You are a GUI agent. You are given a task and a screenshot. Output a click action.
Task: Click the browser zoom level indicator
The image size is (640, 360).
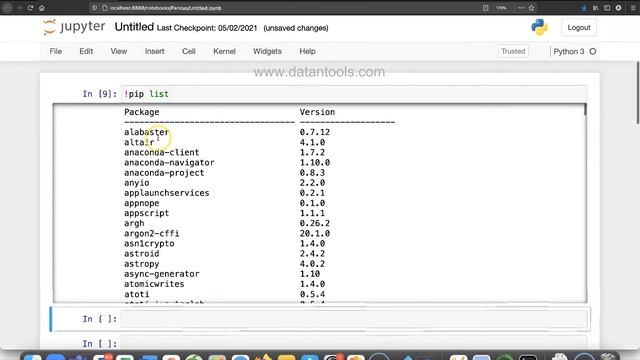coord(501,8)
